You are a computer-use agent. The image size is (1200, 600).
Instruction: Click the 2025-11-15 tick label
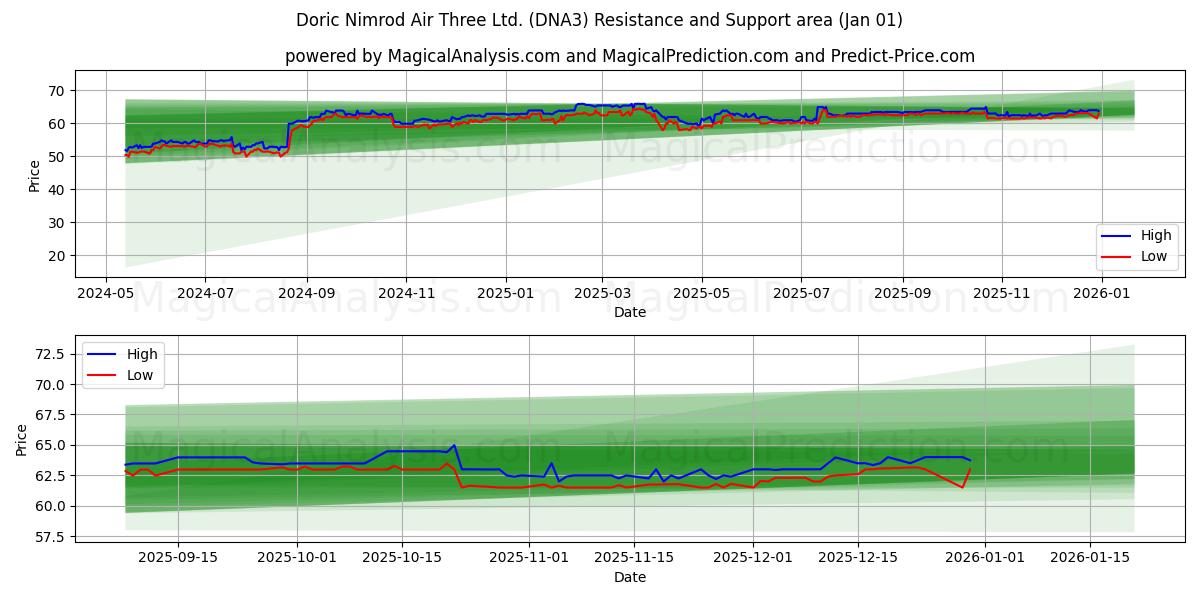[633, 558]
